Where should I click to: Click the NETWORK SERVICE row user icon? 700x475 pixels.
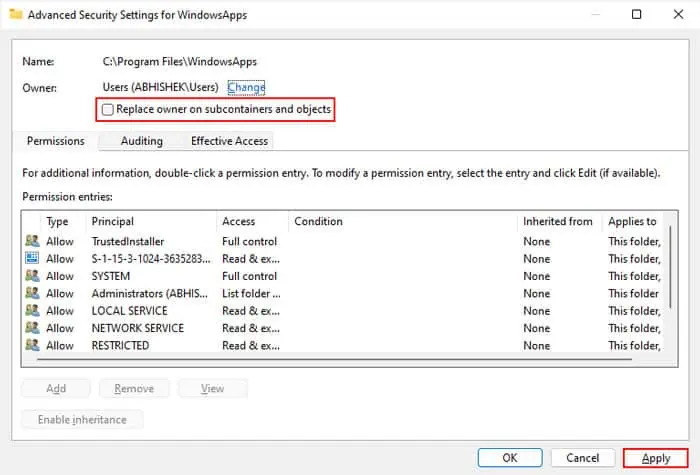32,328
